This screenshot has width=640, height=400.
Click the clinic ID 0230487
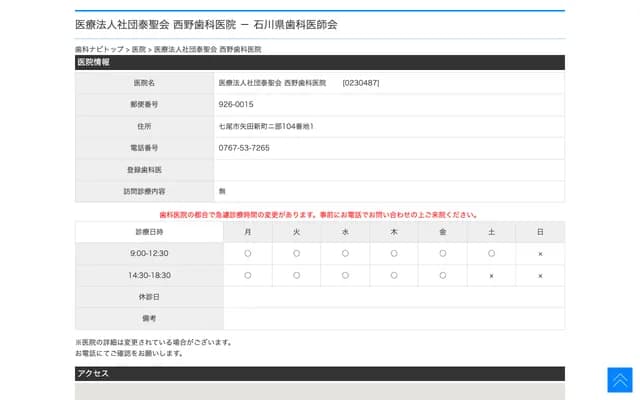(360, 82)
